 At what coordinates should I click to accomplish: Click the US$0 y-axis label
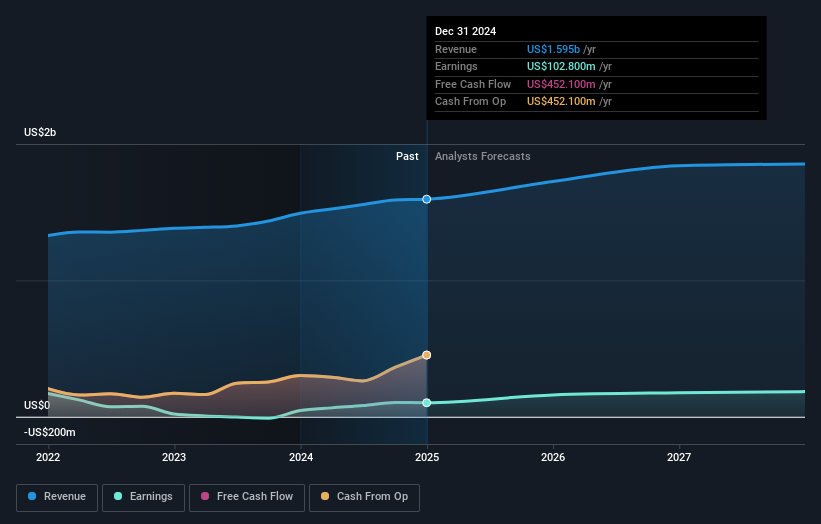click(x=37, y=405)
